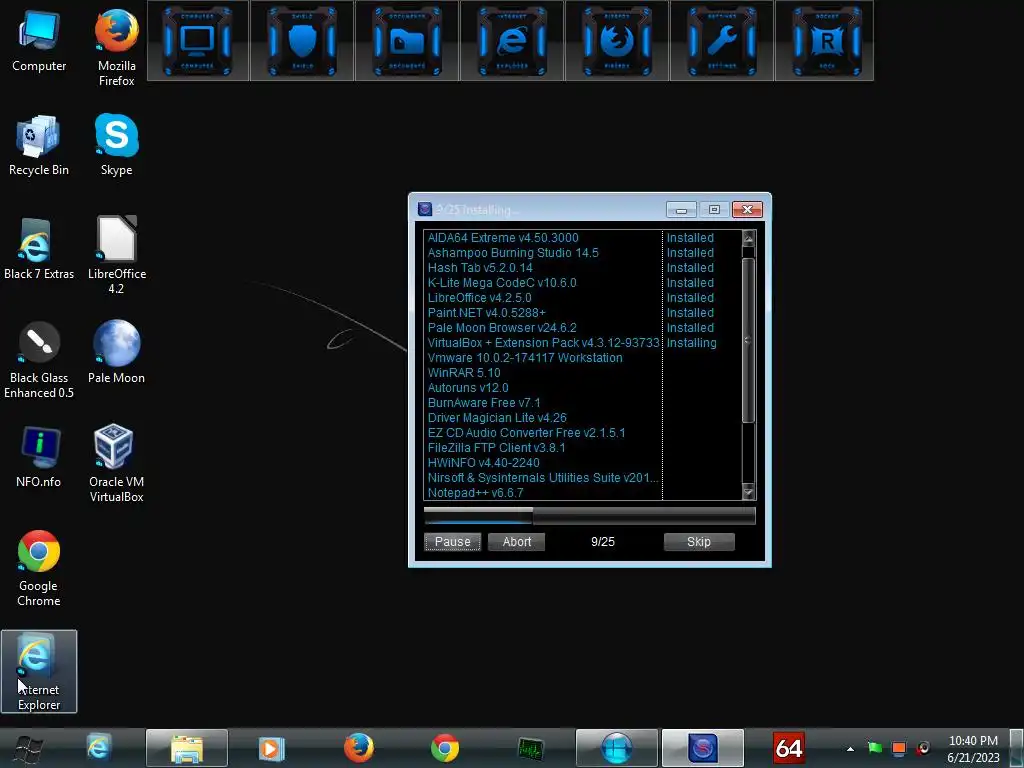This screenshot has height=768, width=1024.
Task: Open the Start menu orb
Action: pos(29,748)
